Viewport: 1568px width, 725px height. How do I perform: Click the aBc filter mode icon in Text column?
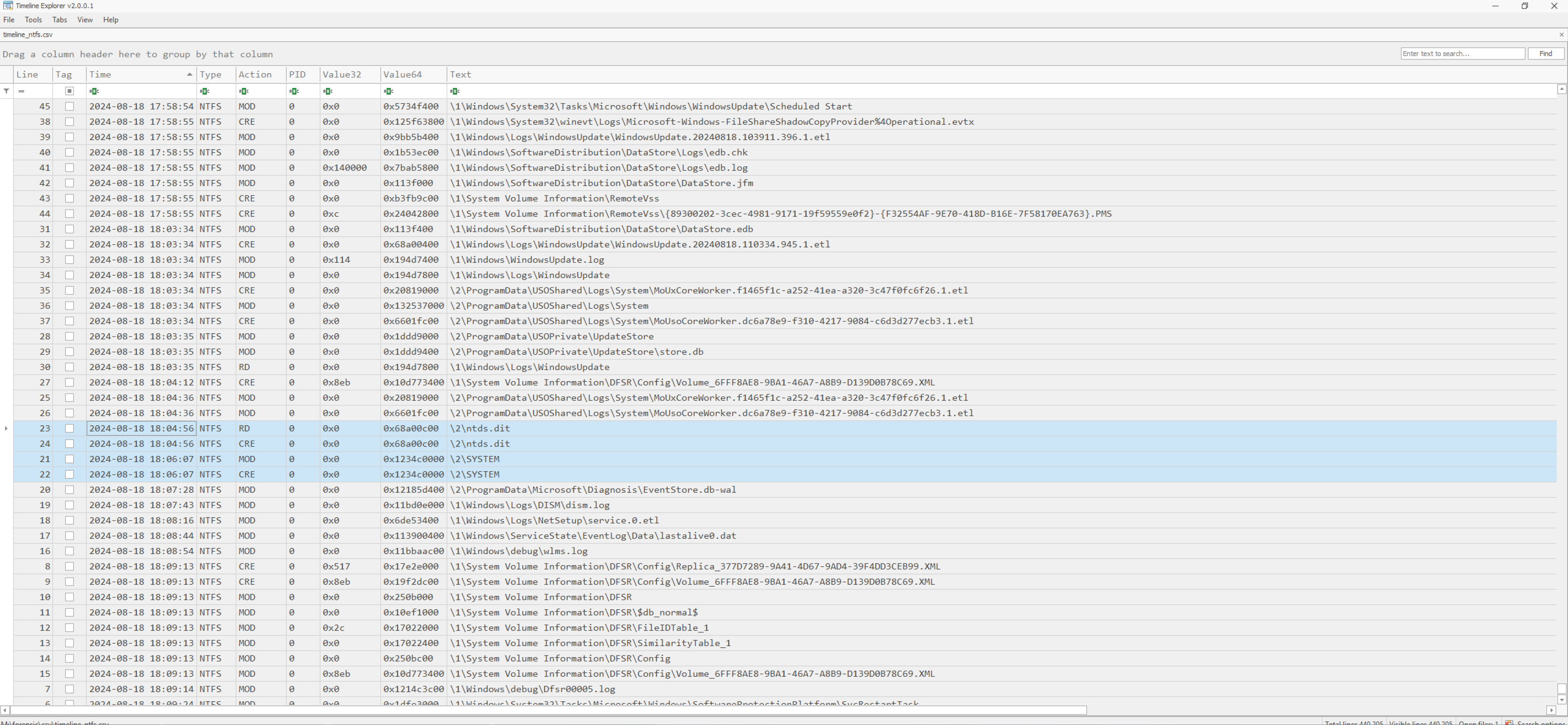[x=455, y=91]
